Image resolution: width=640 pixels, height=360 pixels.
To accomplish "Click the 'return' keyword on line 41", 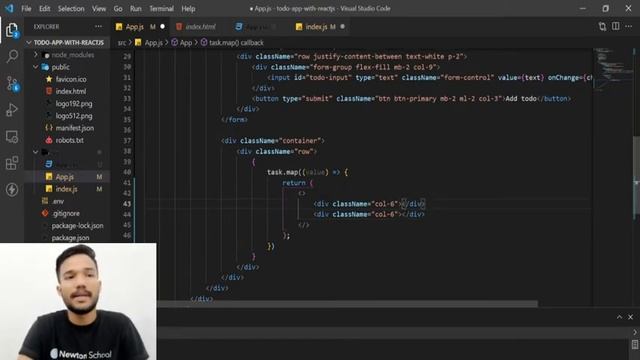I will (294, 183).
